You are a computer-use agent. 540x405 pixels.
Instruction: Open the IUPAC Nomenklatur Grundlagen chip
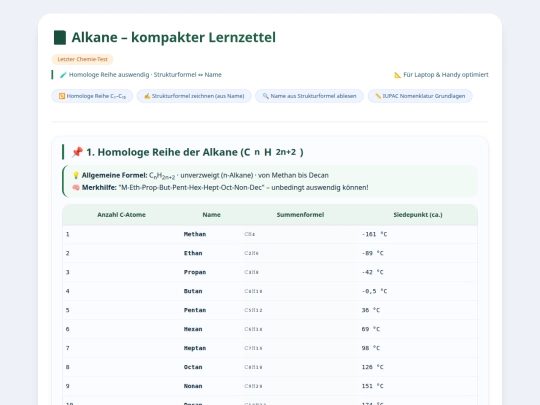pos(420,96)
